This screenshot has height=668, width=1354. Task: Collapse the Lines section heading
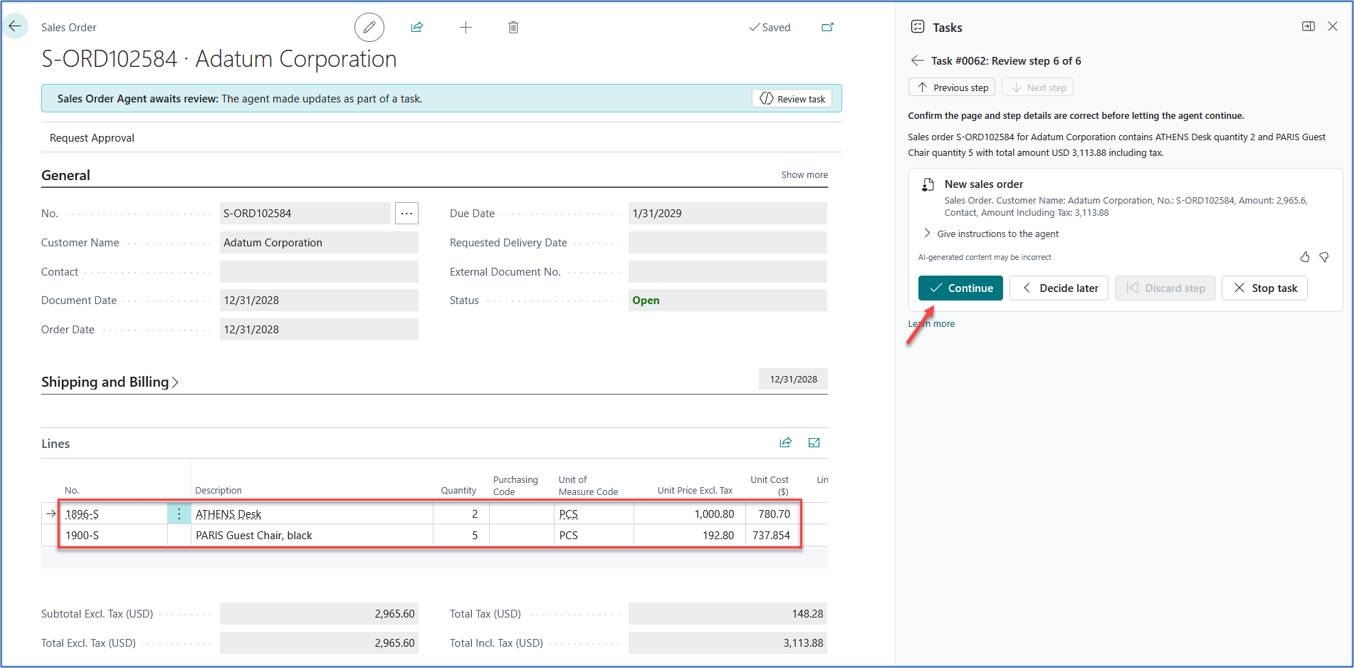pyautogui.click(x=56, y=444)
